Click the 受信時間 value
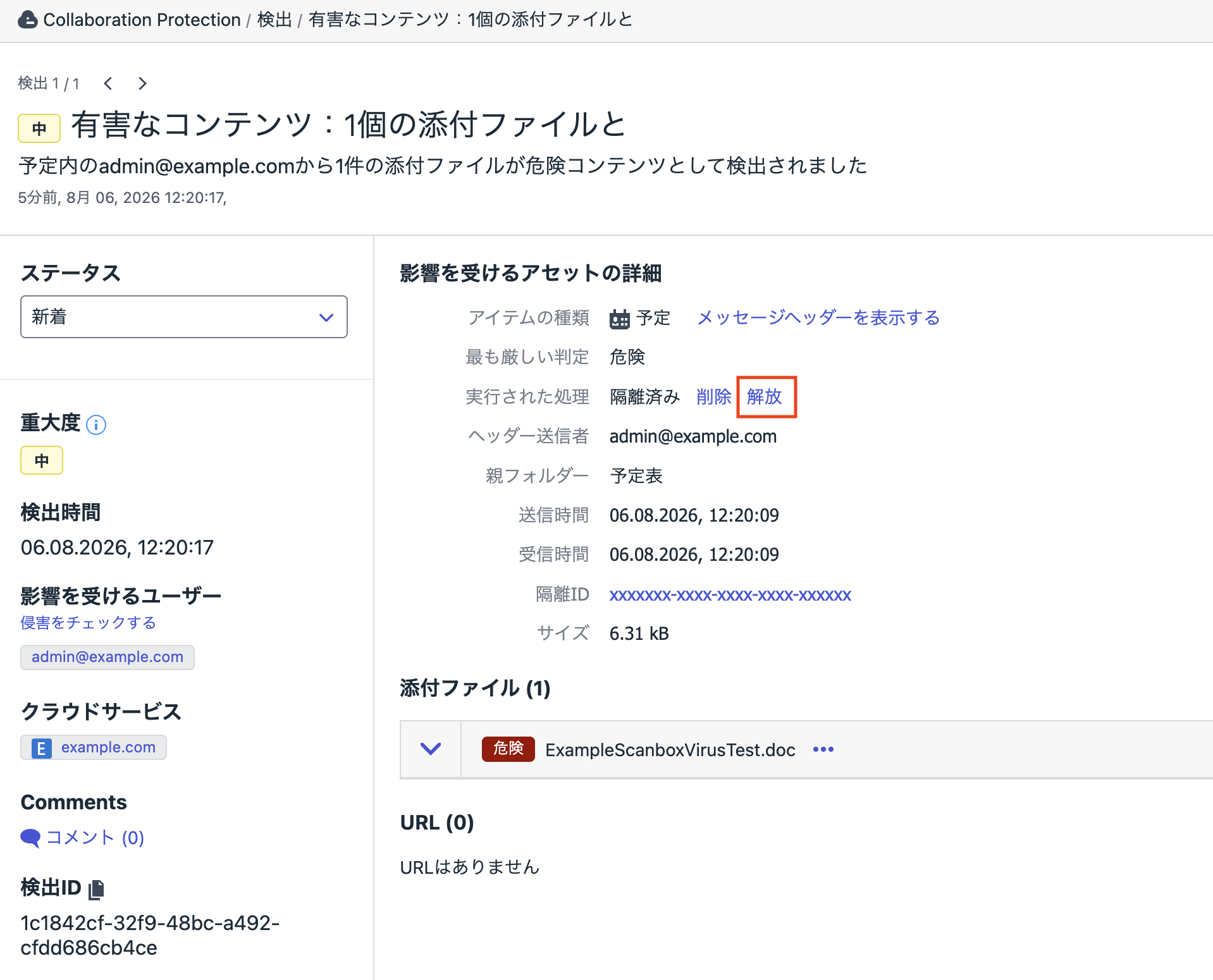The image size is (1213, 980). [694, 554]
